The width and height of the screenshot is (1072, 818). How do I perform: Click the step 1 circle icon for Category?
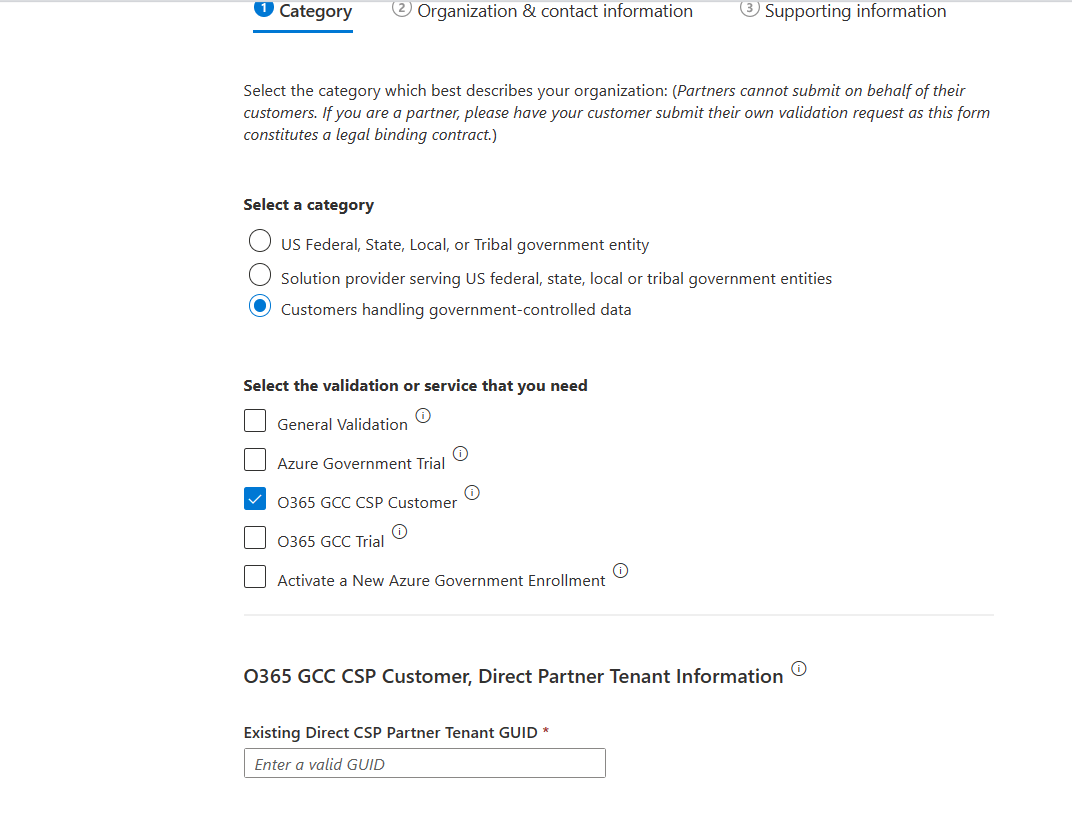coord(262,9)
